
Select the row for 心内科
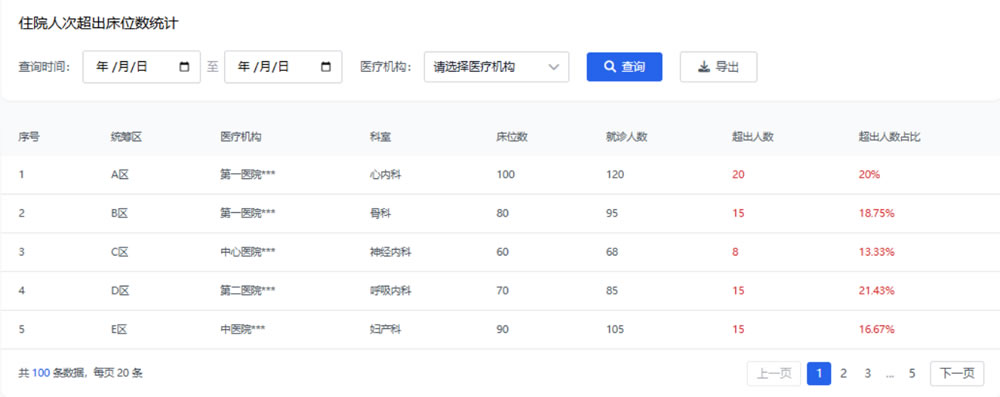[x=500, y=174]
